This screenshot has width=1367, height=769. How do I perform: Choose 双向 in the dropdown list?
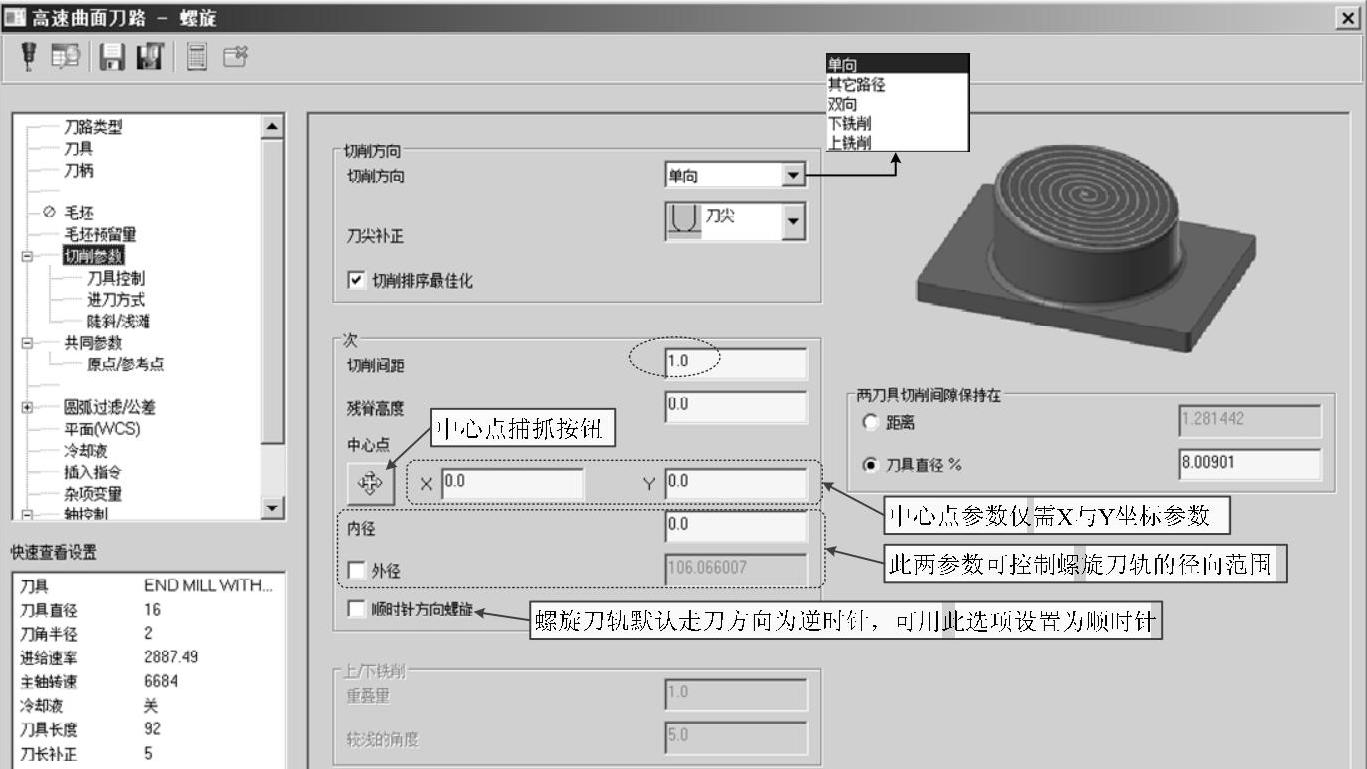[x=897, y=104]
